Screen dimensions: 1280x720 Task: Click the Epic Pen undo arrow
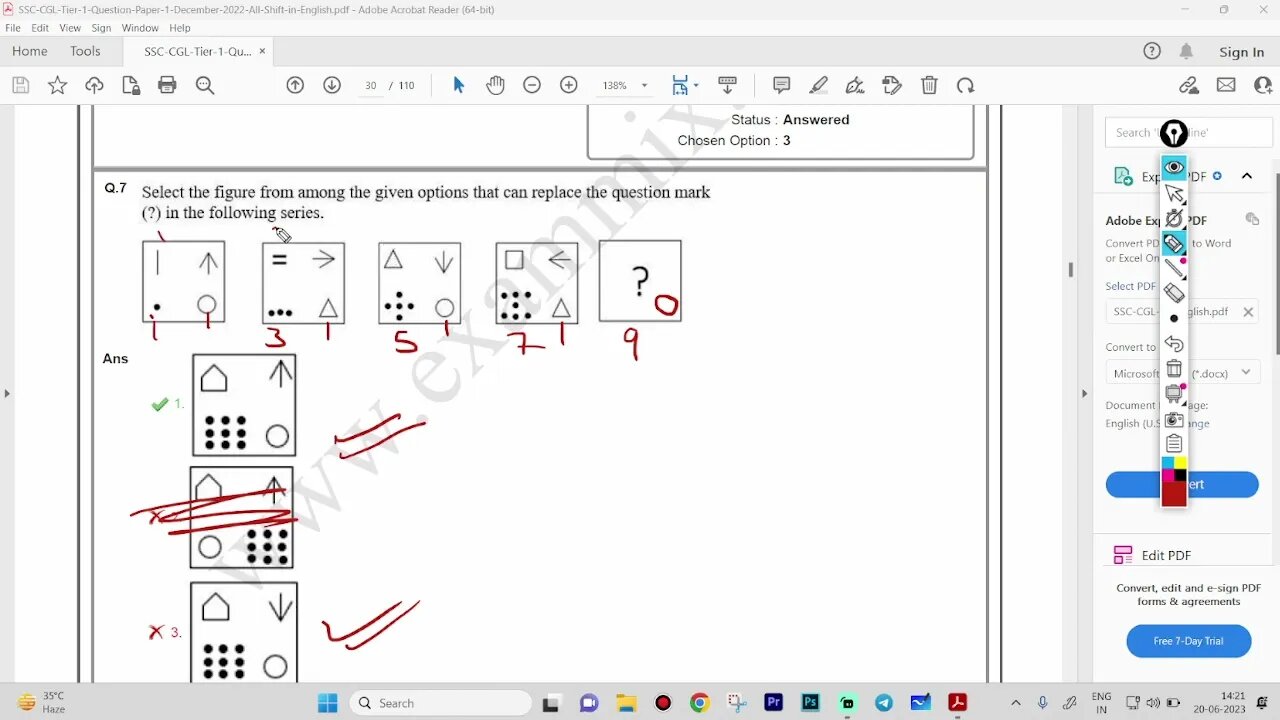(1174, 344)
